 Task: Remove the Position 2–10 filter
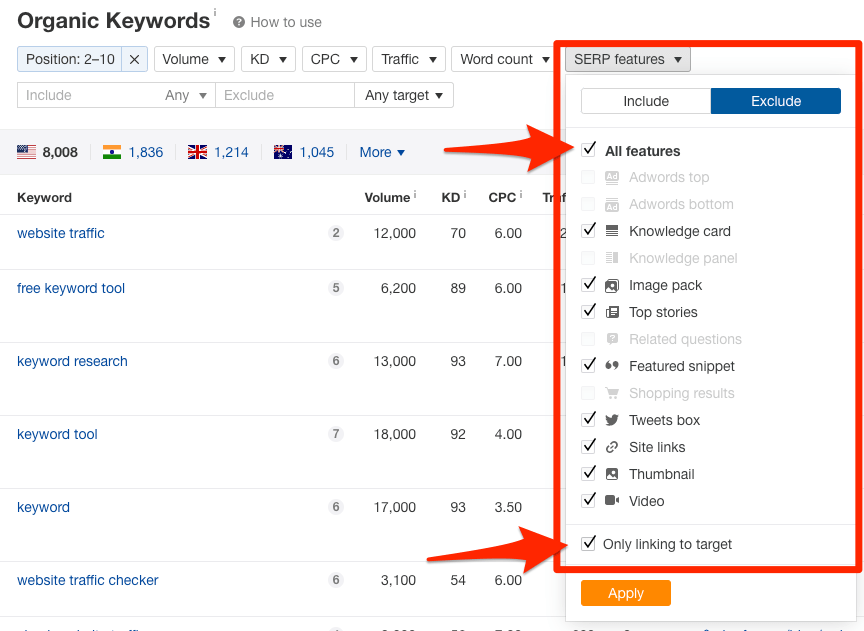(x=135, y=59)
